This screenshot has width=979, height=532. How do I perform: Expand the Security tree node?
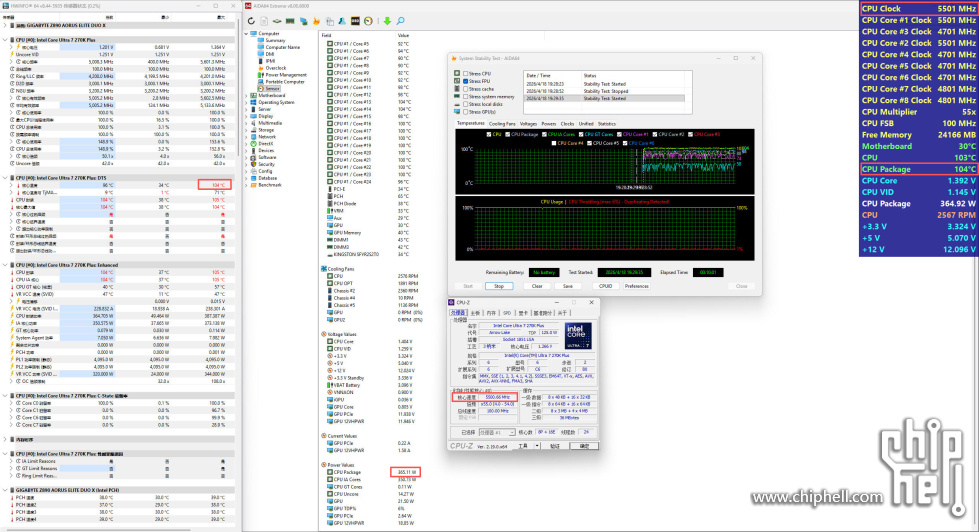click(x=246, y=164)
